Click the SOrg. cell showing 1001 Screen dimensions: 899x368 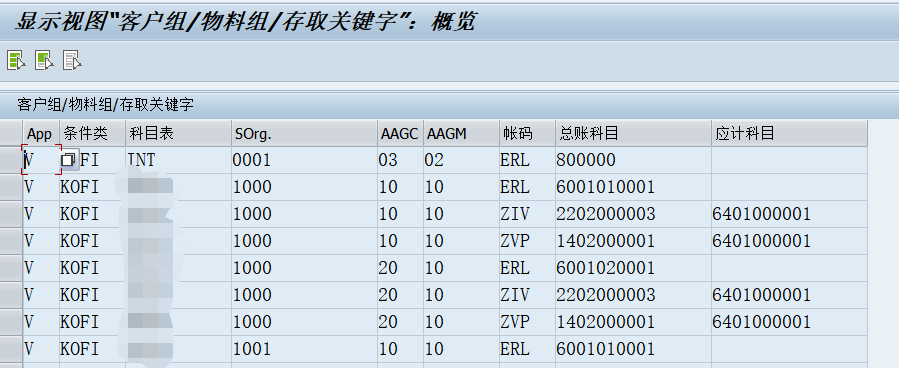304,349
